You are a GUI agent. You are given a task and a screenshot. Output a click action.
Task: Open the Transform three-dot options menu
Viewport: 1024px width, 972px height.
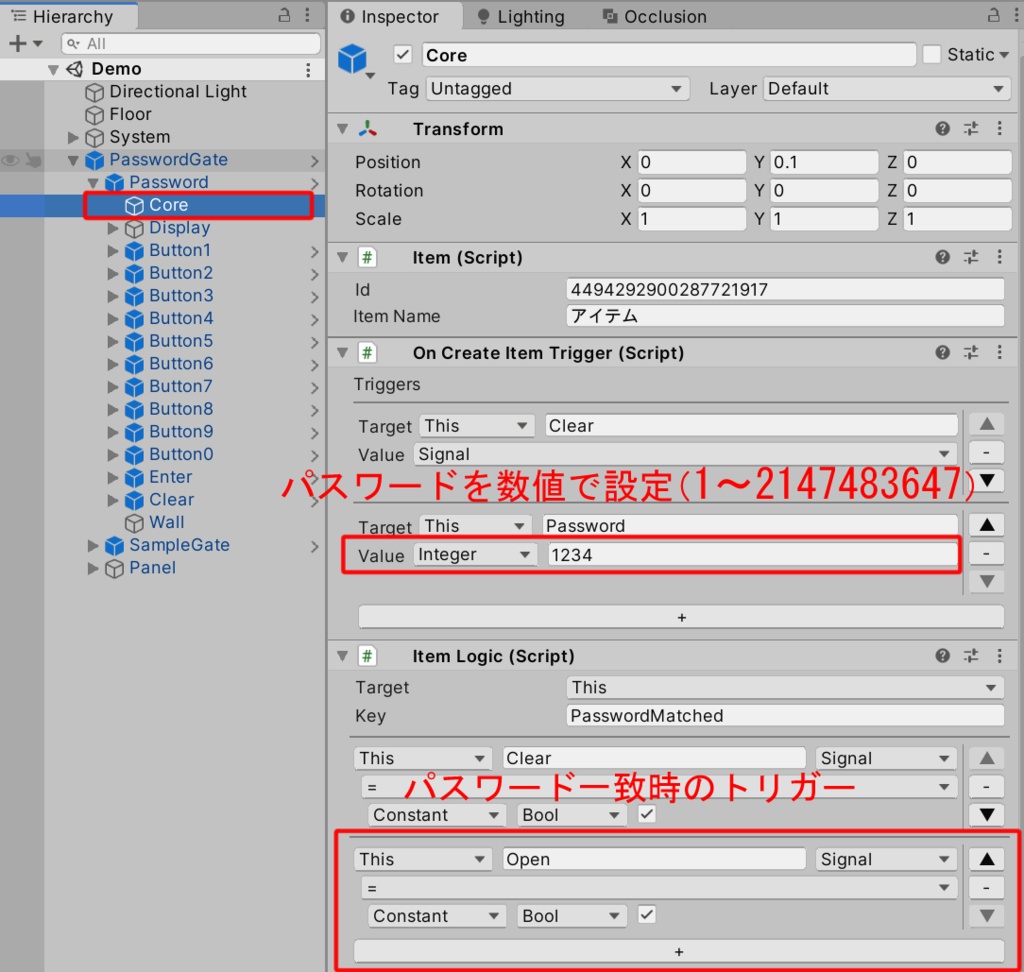click(x=1002, y=128)
